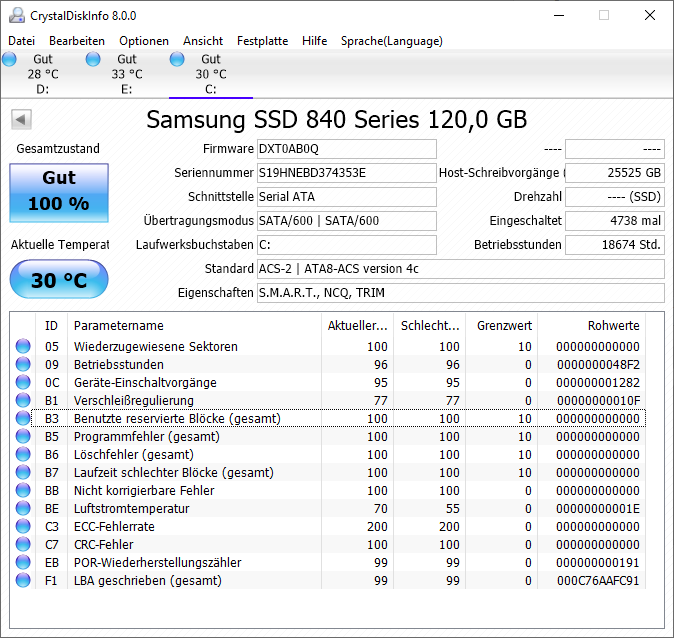Viewport: 674px width, 638px height.
Task: Click status orb of Laufzeit schlechter Blöcke row
Action: click(23, 472)
